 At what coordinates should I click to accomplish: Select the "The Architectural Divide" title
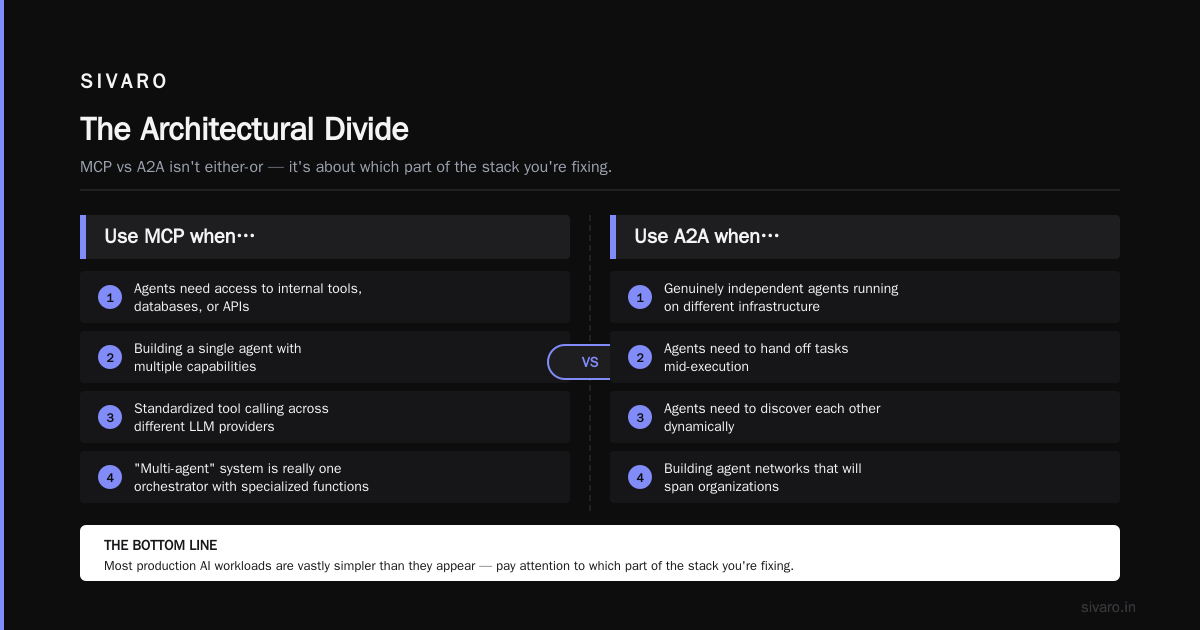[244, 129]
